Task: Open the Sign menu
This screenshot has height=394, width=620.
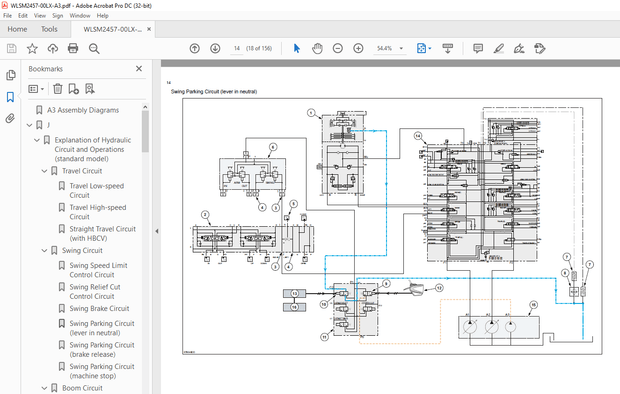Action: point(58,15)
